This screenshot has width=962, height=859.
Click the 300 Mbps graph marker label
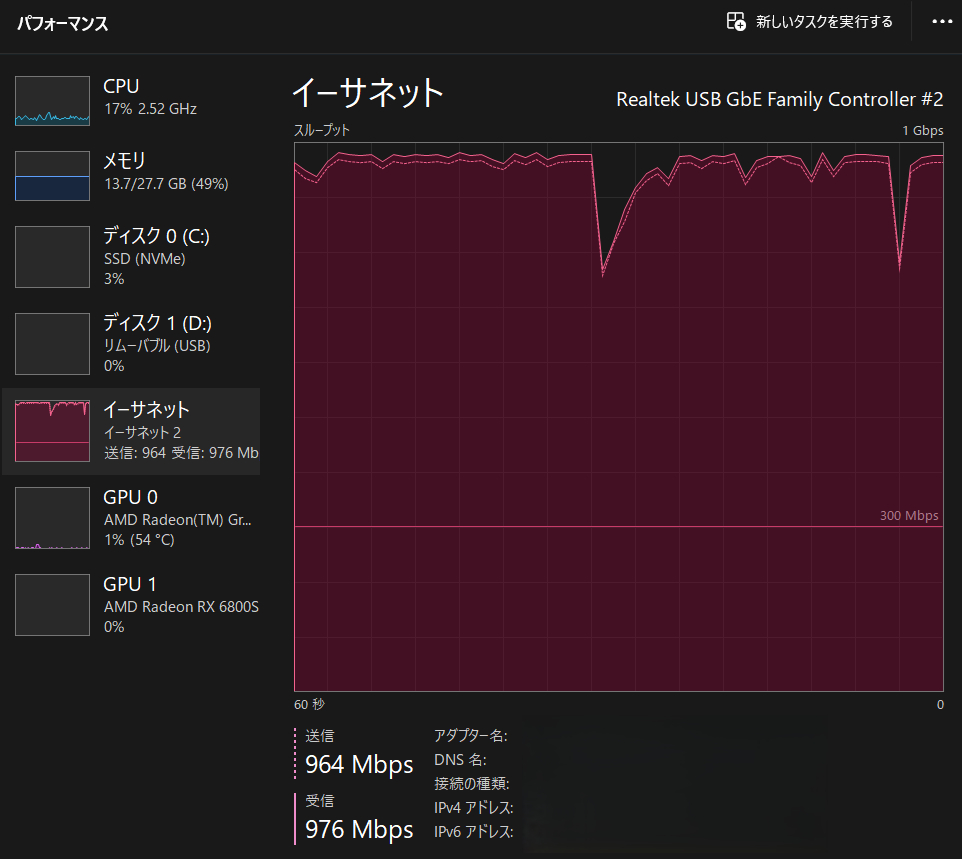[x=908, y=516]
